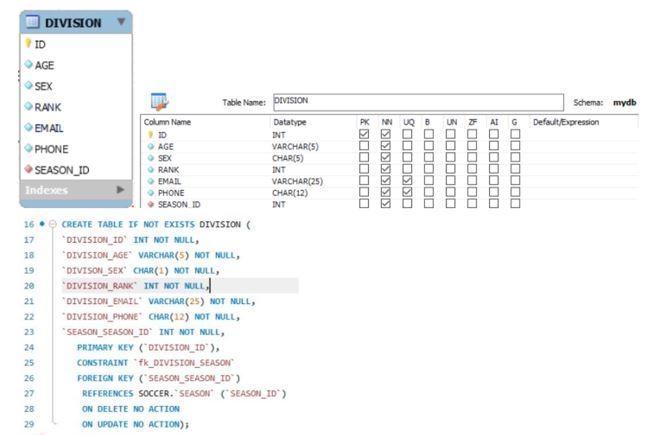Click the SEX row icon in column grid
666x435 pixels.
click(x=150, y=158)
